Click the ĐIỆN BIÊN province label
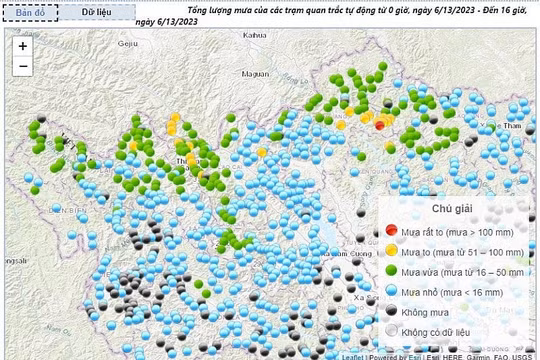Screen dimensions: 540x360 pos(68,210)
